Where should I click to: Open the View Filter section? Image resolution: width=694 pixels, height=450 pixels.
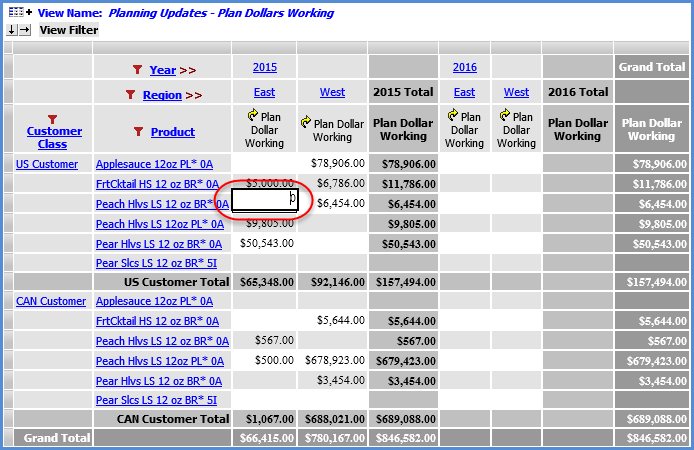[68, 30]
